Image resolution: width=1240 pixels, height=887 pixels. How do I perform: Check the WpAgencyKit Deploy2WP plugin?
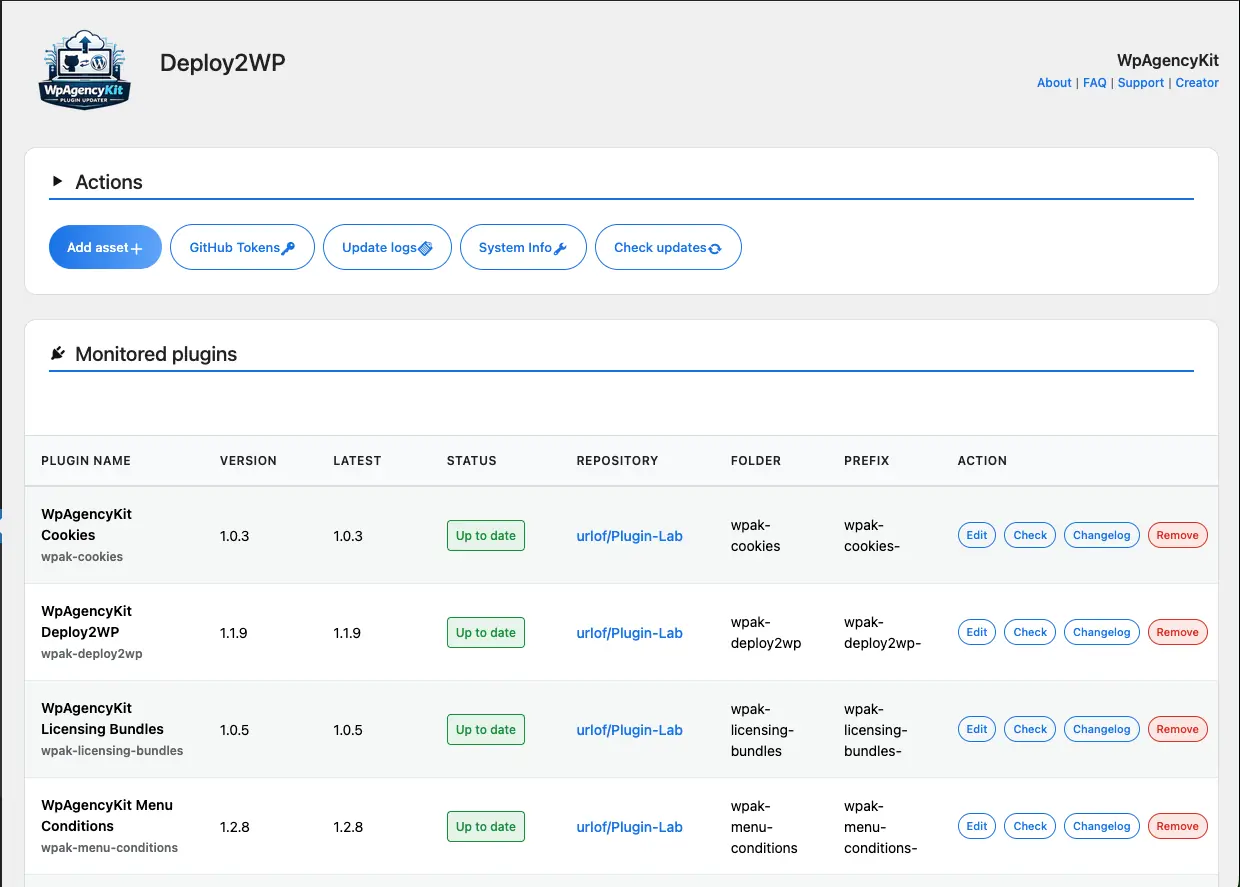point(1030,632)
